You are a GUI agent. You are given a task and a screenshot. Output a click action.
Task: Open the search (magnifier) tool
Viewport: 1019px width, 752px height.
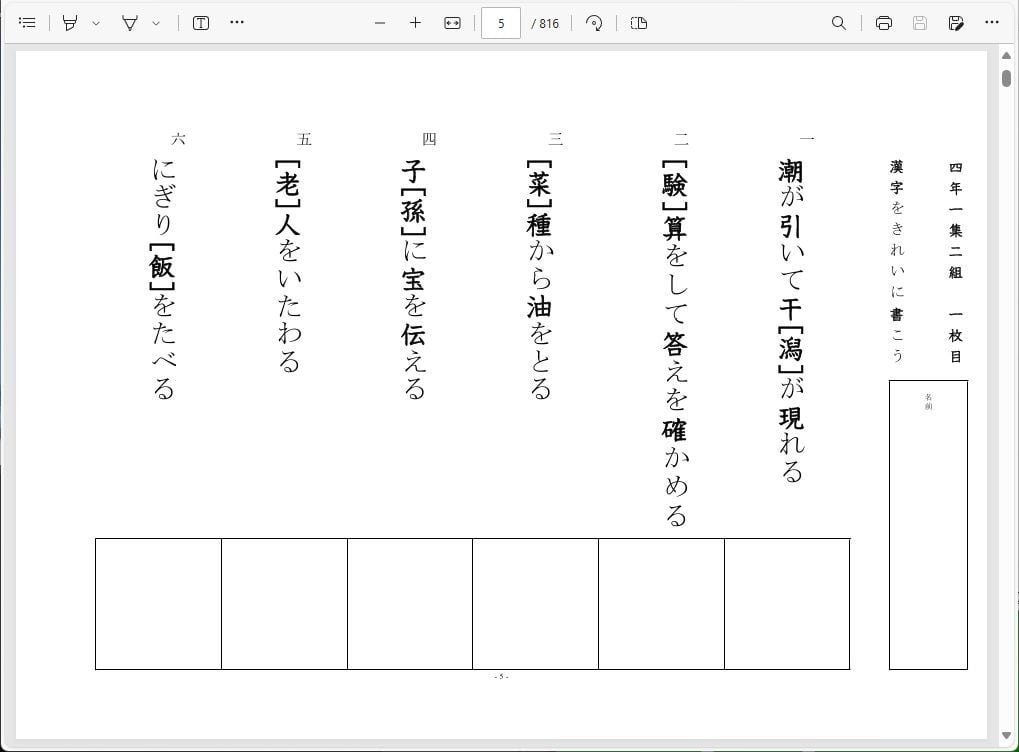[x=839, y=23]
